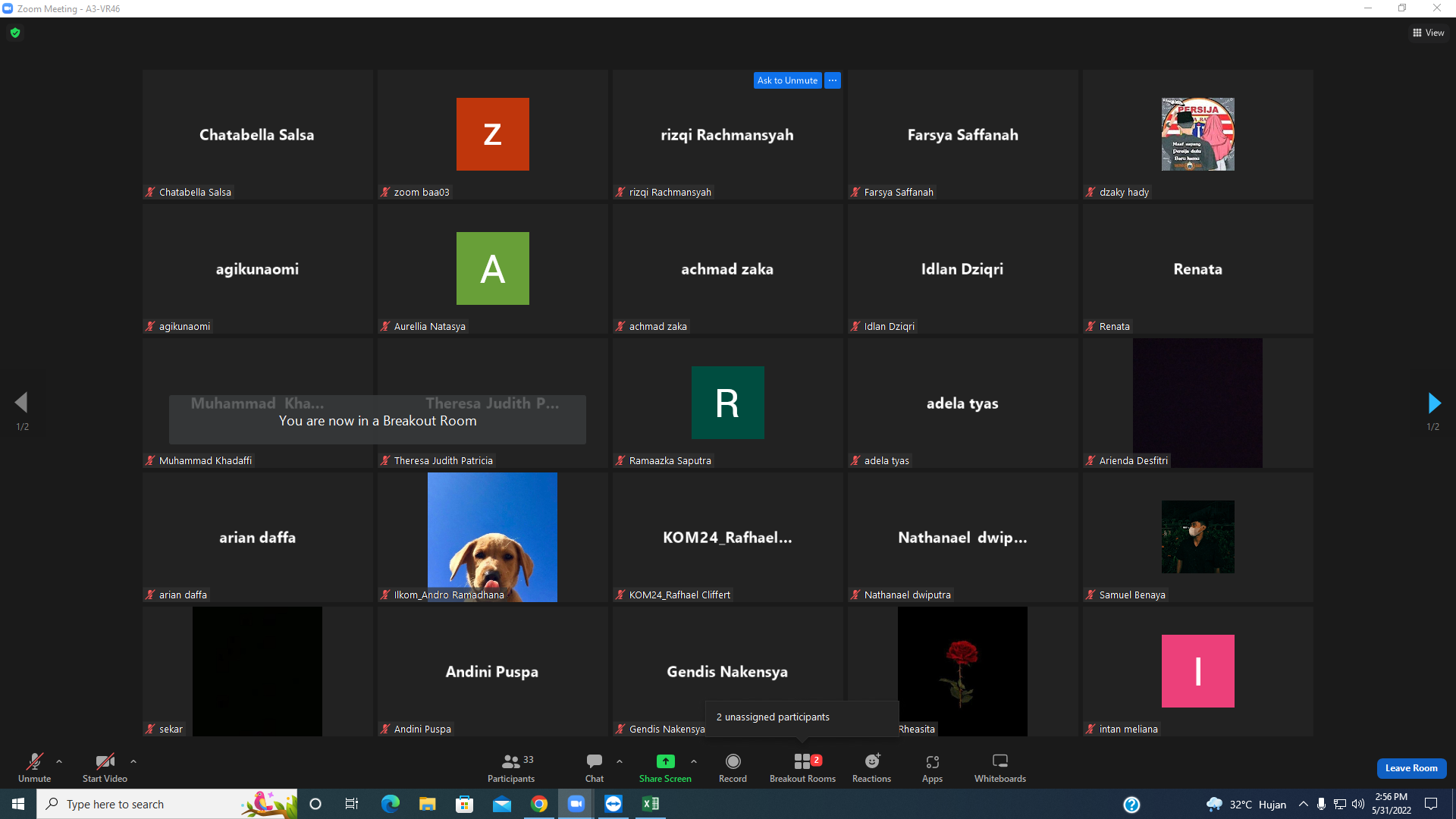Viewport: 1456px width, 819px height.
Task: Open the Participants panel icon
Action: point(511,761)
